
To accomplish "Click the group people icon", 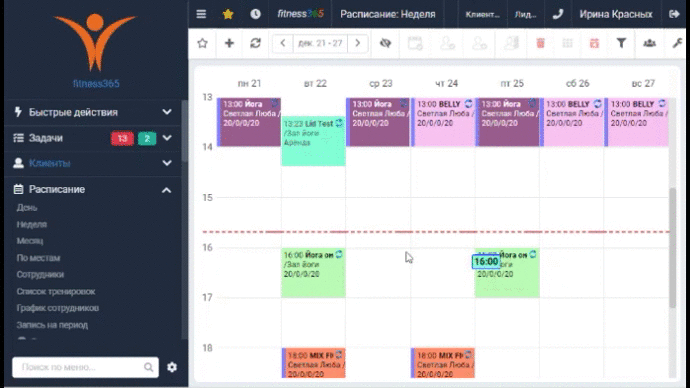I will 650,43.
